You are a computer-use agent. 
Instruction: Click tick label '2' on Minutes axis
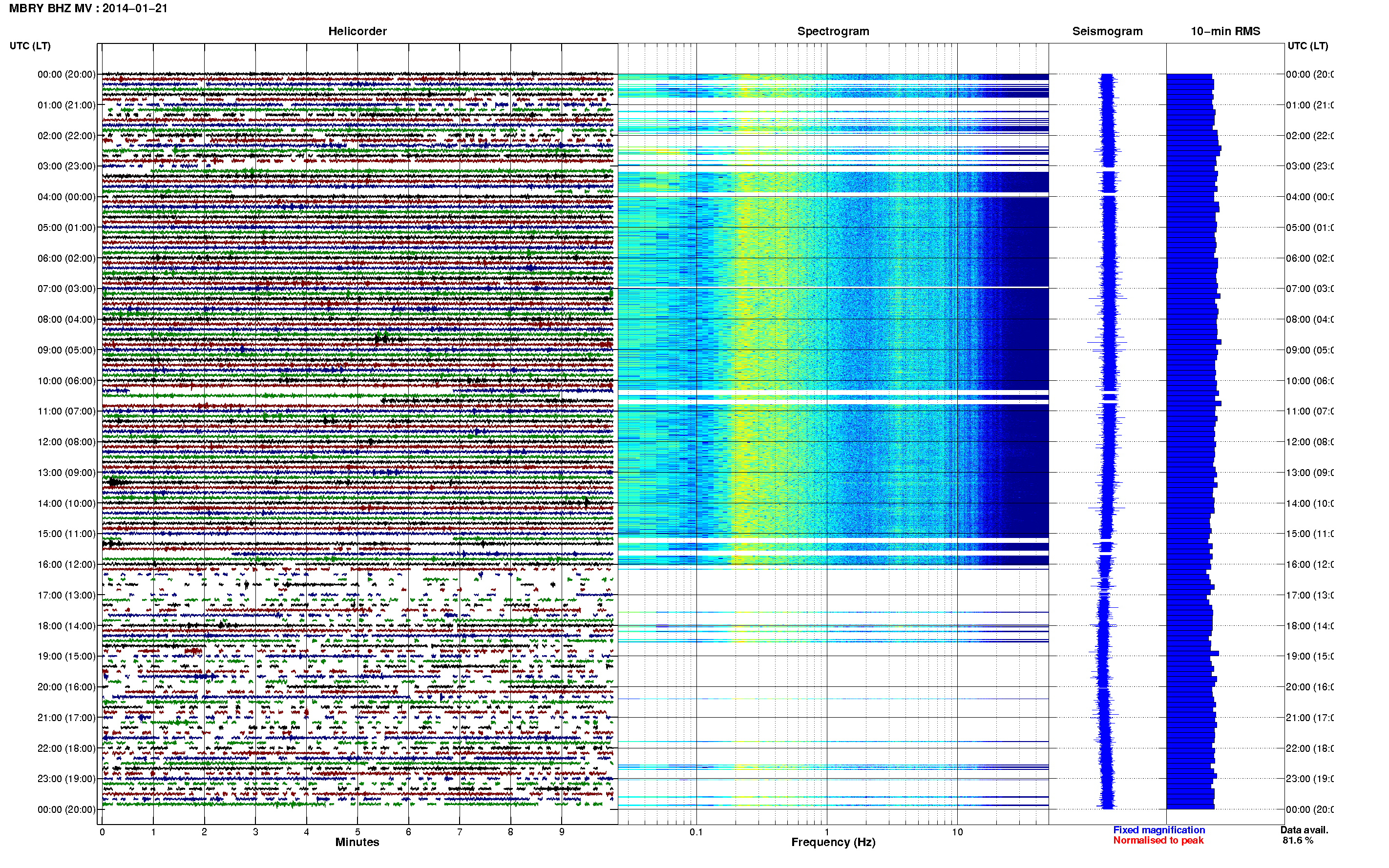click(205, 832)
